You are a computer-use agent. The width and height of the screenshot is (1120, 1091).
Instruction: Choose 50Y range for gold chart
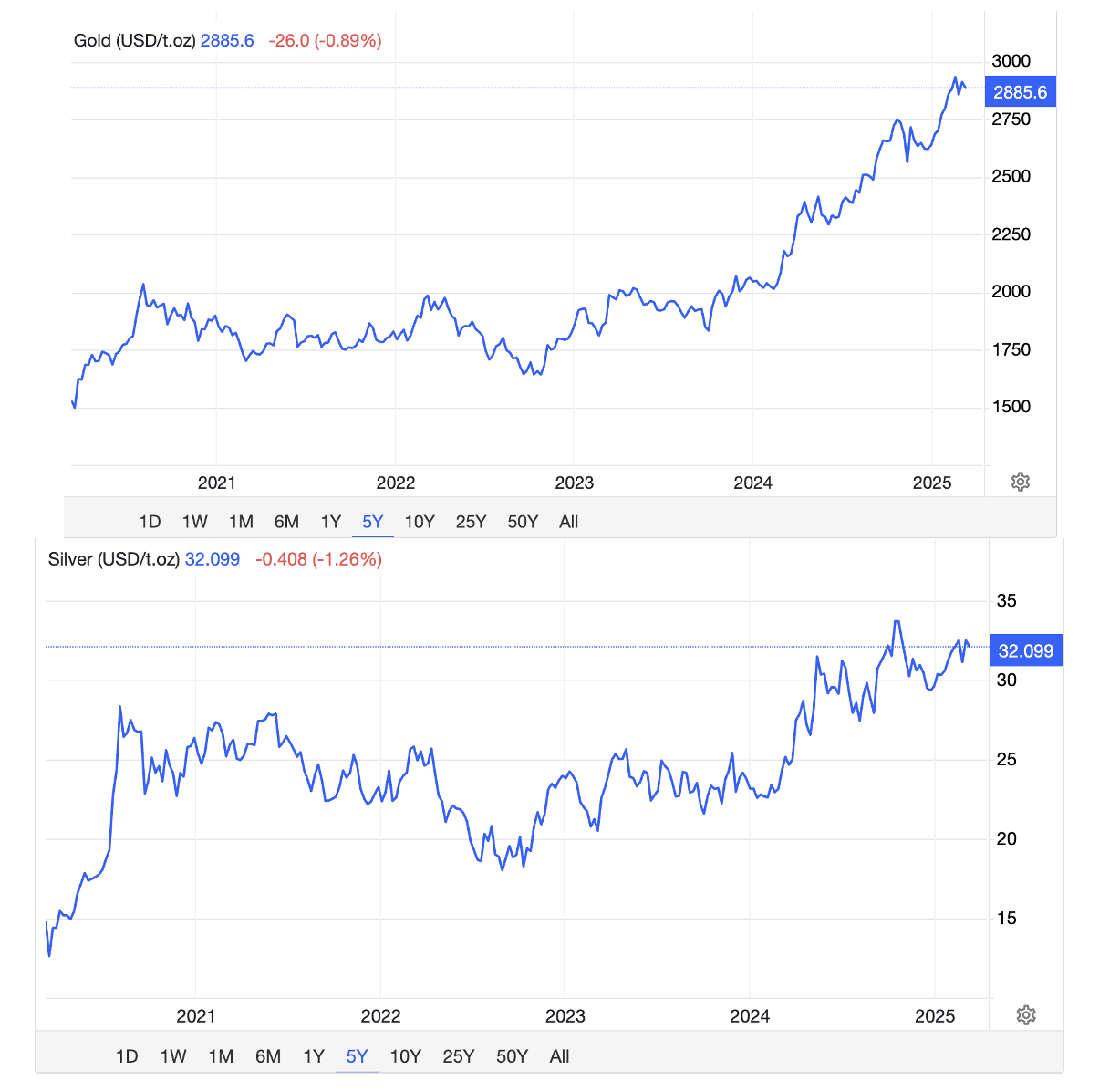(x=523, y=522)
